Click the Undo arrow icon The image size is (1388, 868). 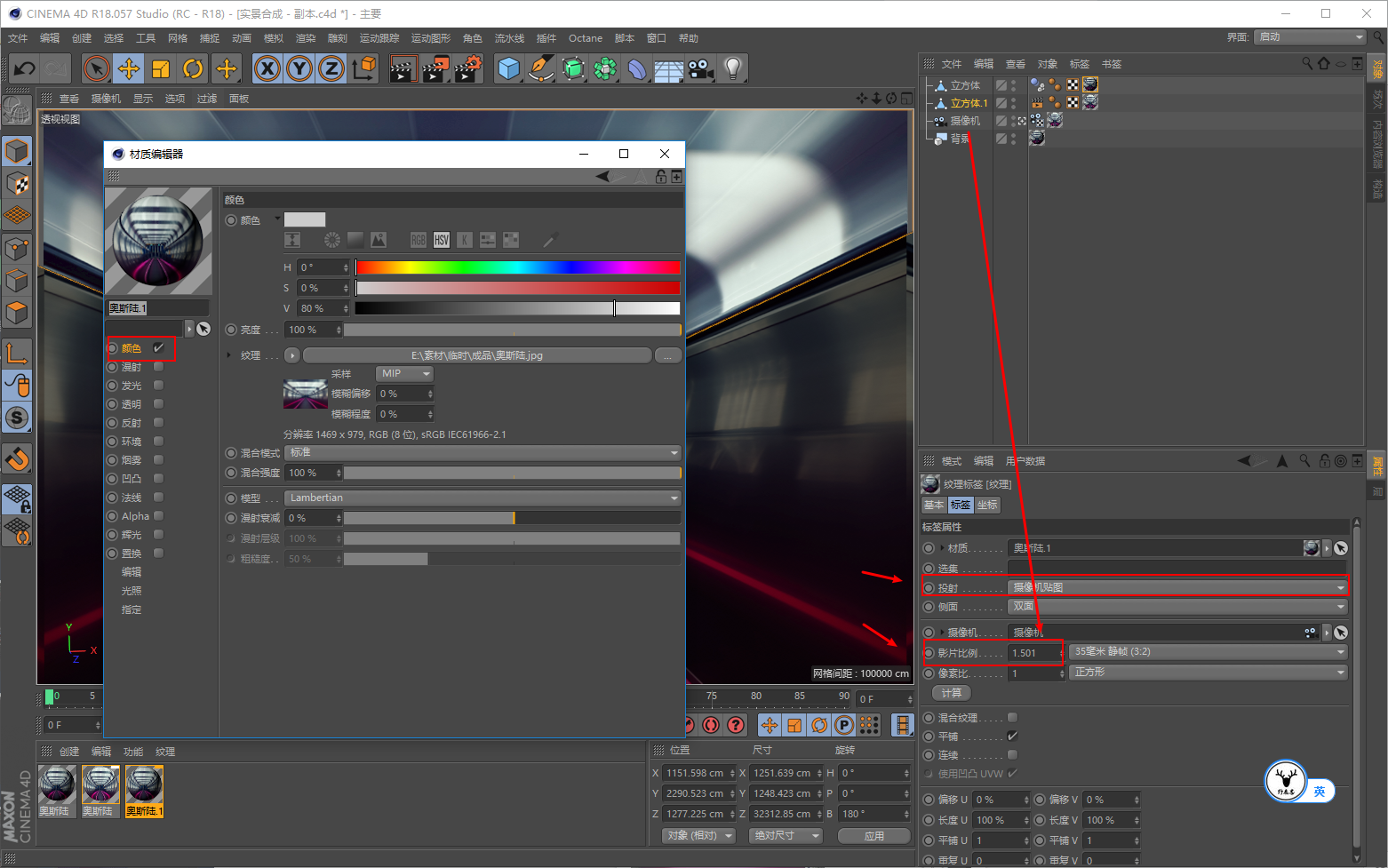point(24,68)
